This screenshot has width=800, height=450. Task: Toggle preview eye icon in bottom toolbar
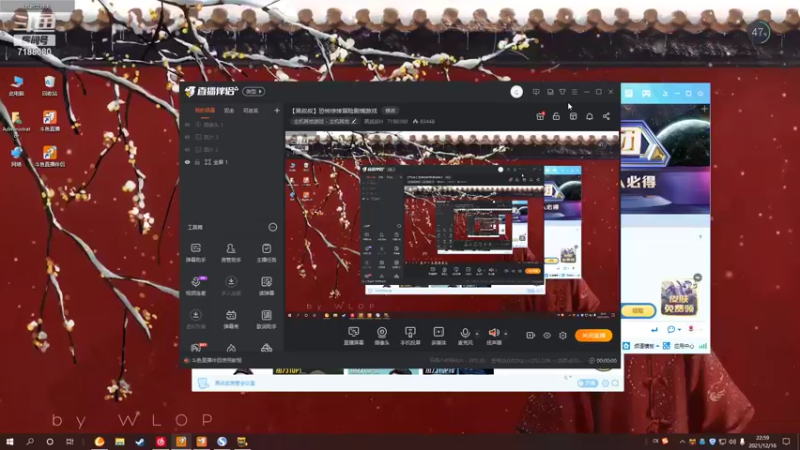[x=547, y=335]
